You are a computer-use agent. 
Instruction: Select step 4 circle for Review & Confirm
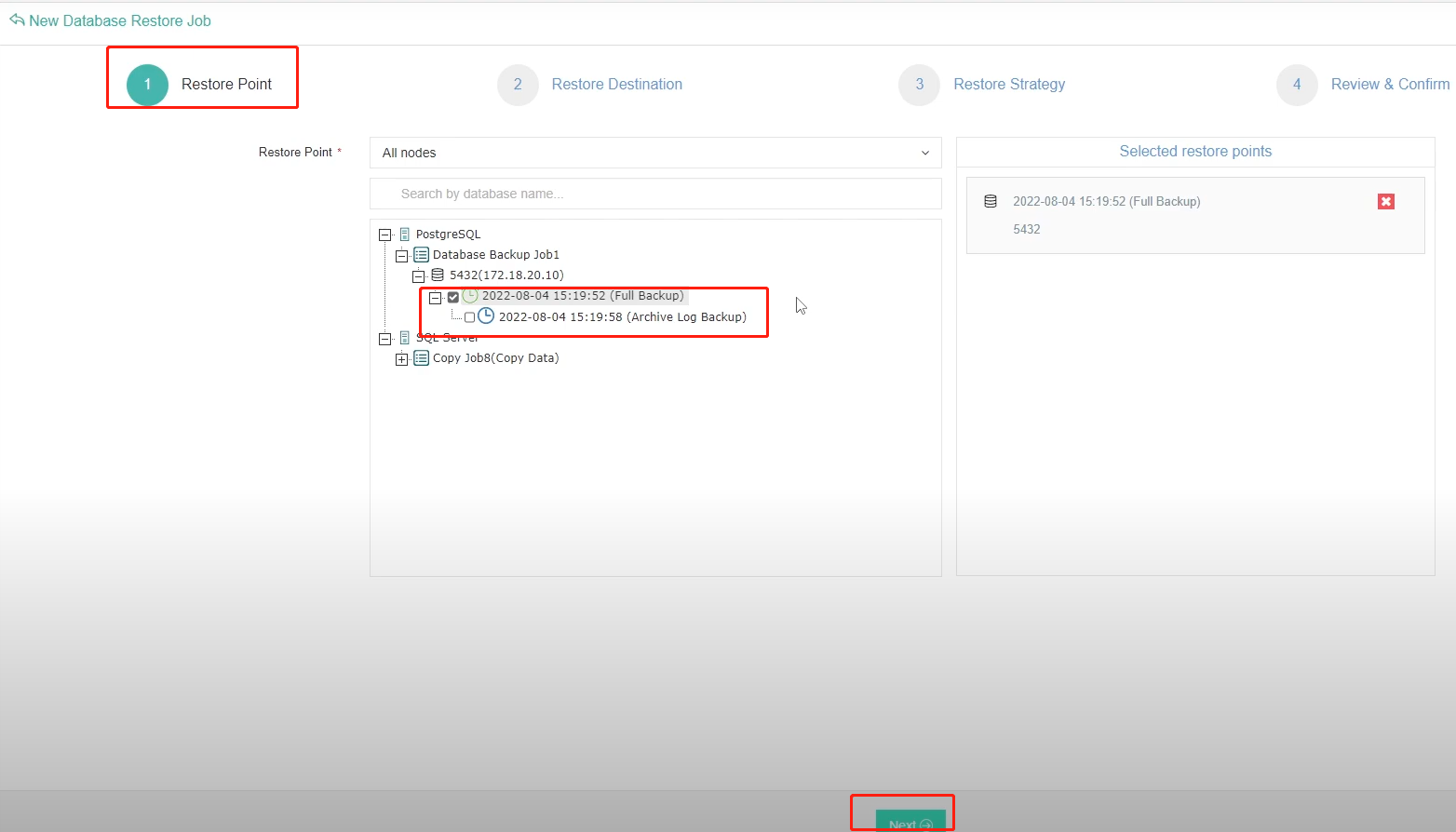1297,85
